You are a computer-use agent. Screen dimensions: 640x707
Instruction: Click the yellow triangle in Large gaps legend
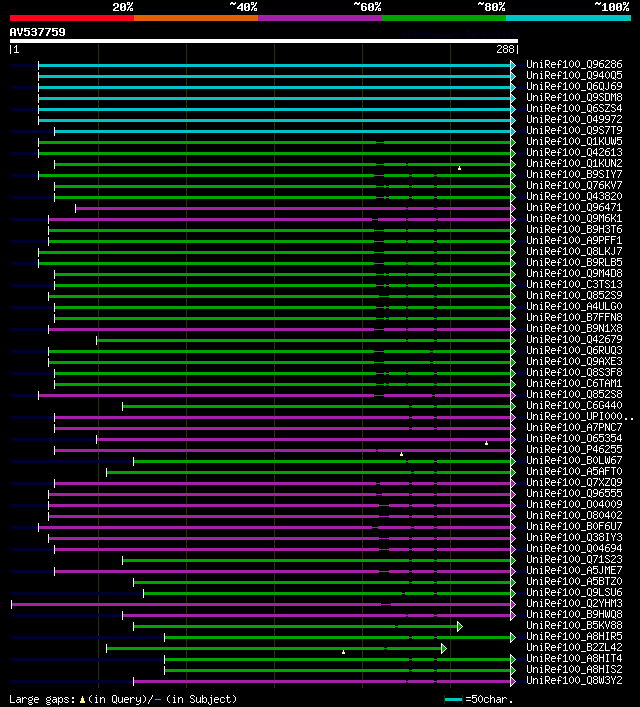tap(82, 699)
